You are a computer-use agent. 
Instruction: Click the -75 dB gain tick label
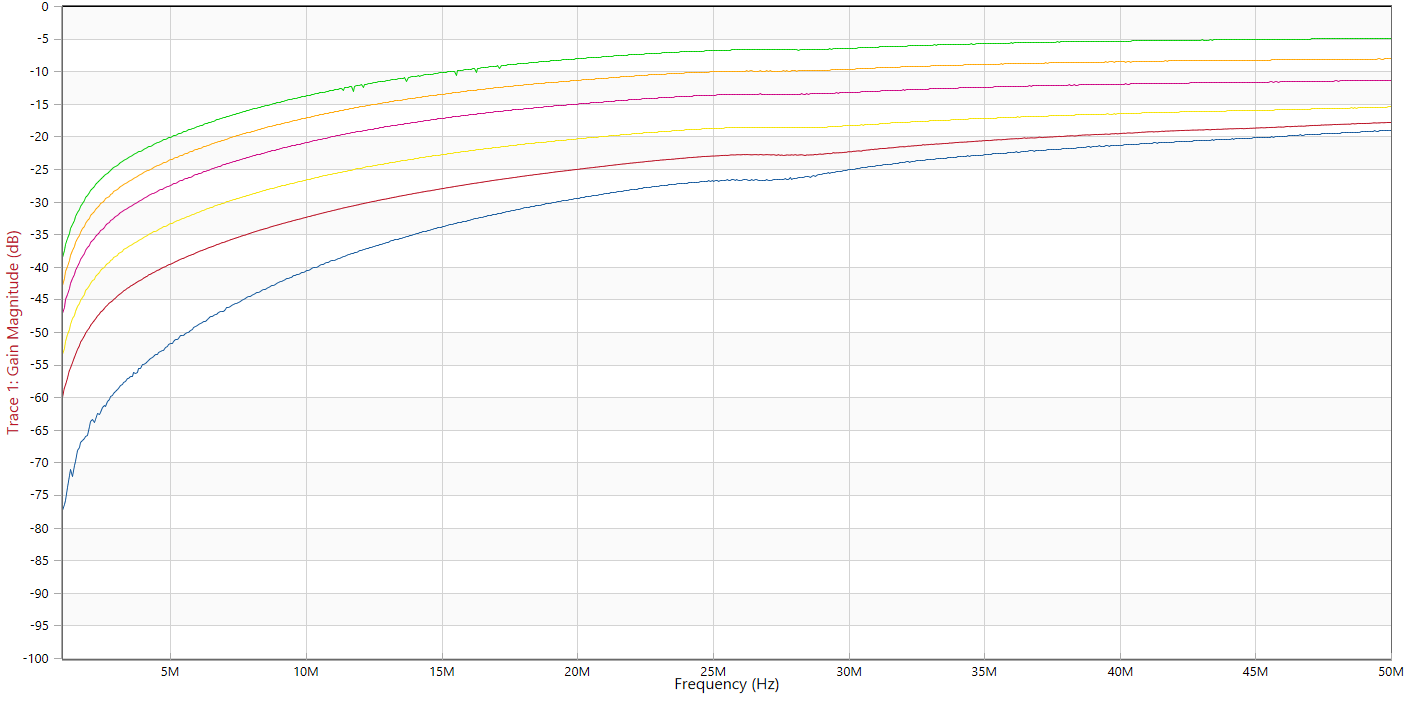[38, 496]
